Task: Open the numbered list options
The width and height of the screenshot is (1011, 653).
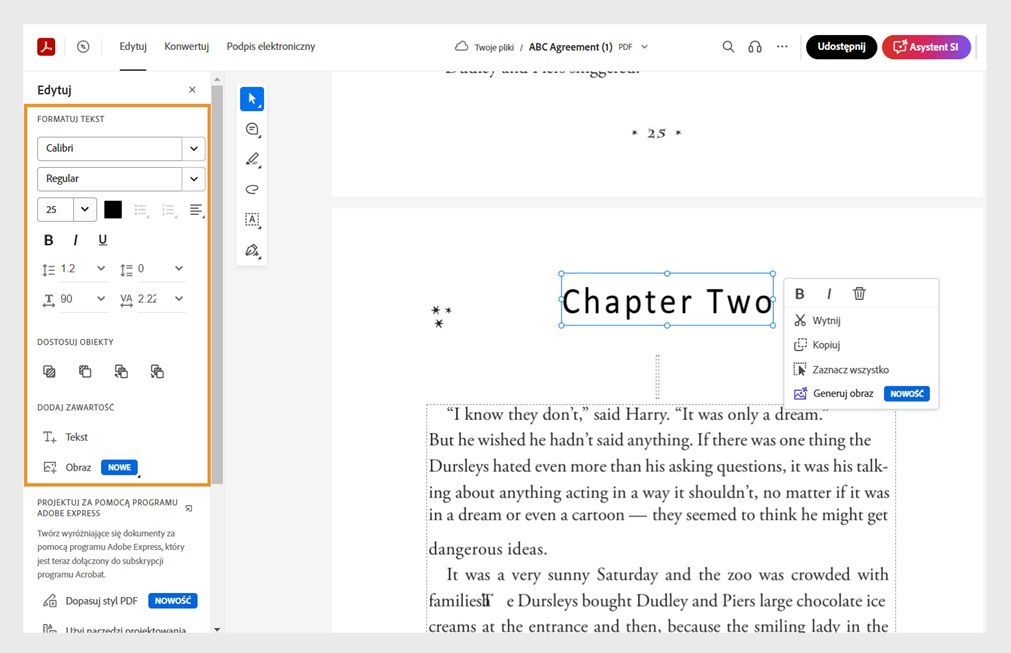Action: coord(168,210)
